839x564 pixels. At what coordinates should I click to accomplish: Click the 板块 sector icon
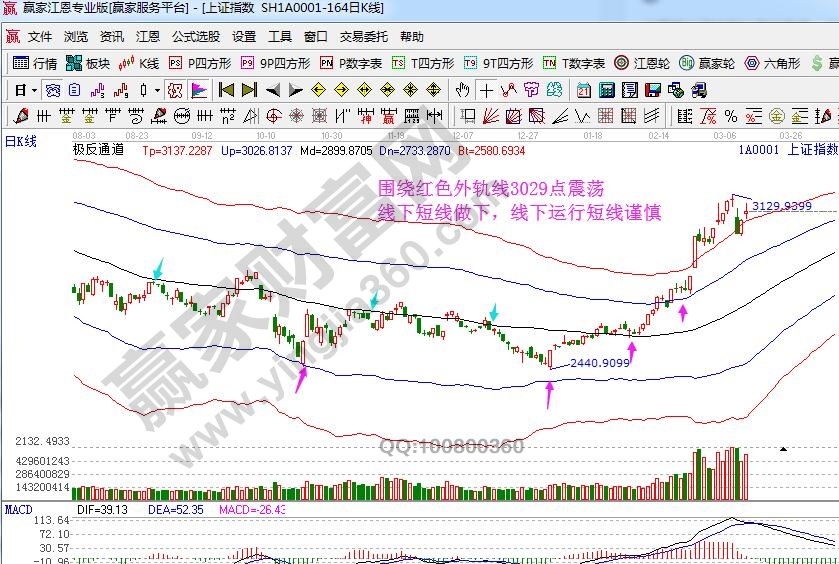click(87, 63)
